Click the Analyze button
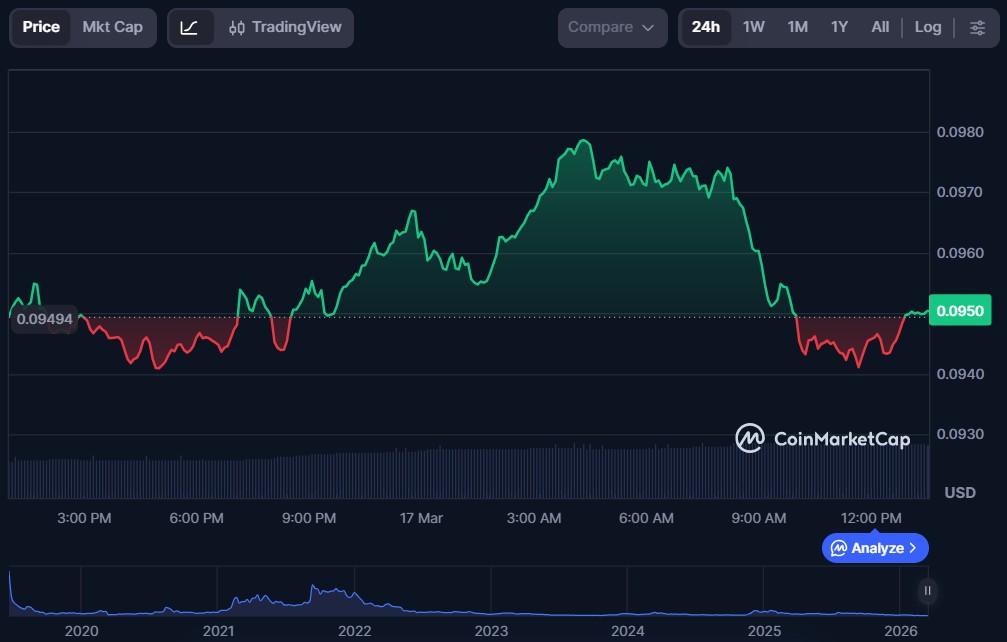Screen dimensions: 1007x642 [x=868, y=548]
